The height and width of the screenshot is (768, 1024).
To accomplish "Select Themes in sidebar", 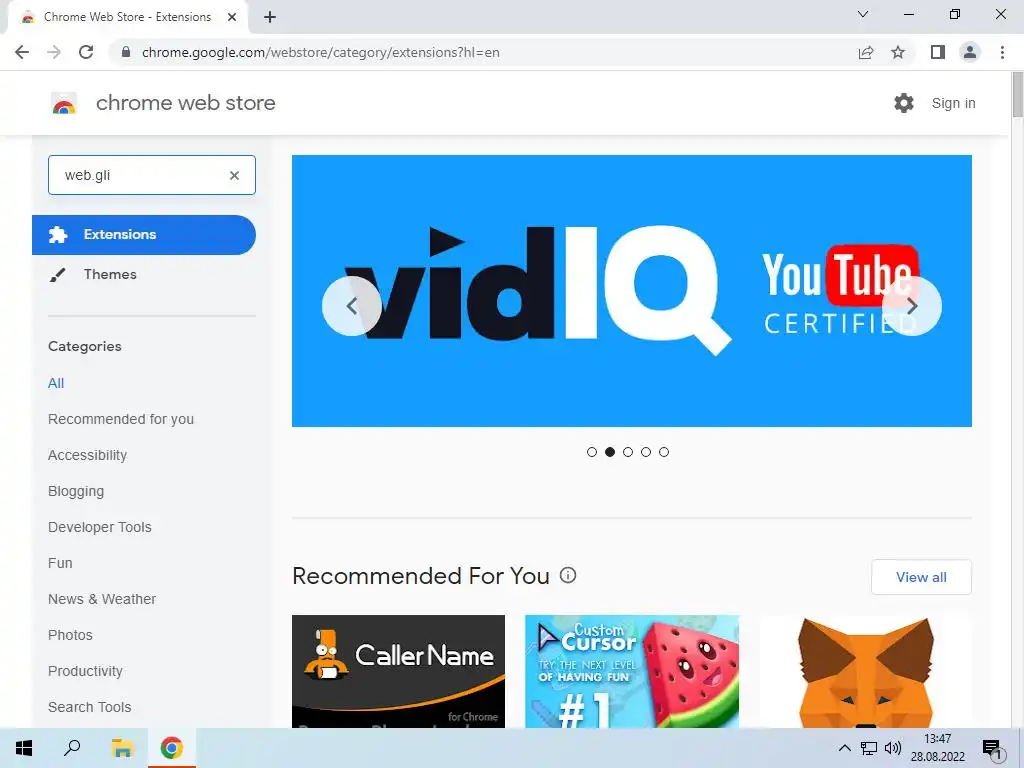I will click(x=110, y=274).
